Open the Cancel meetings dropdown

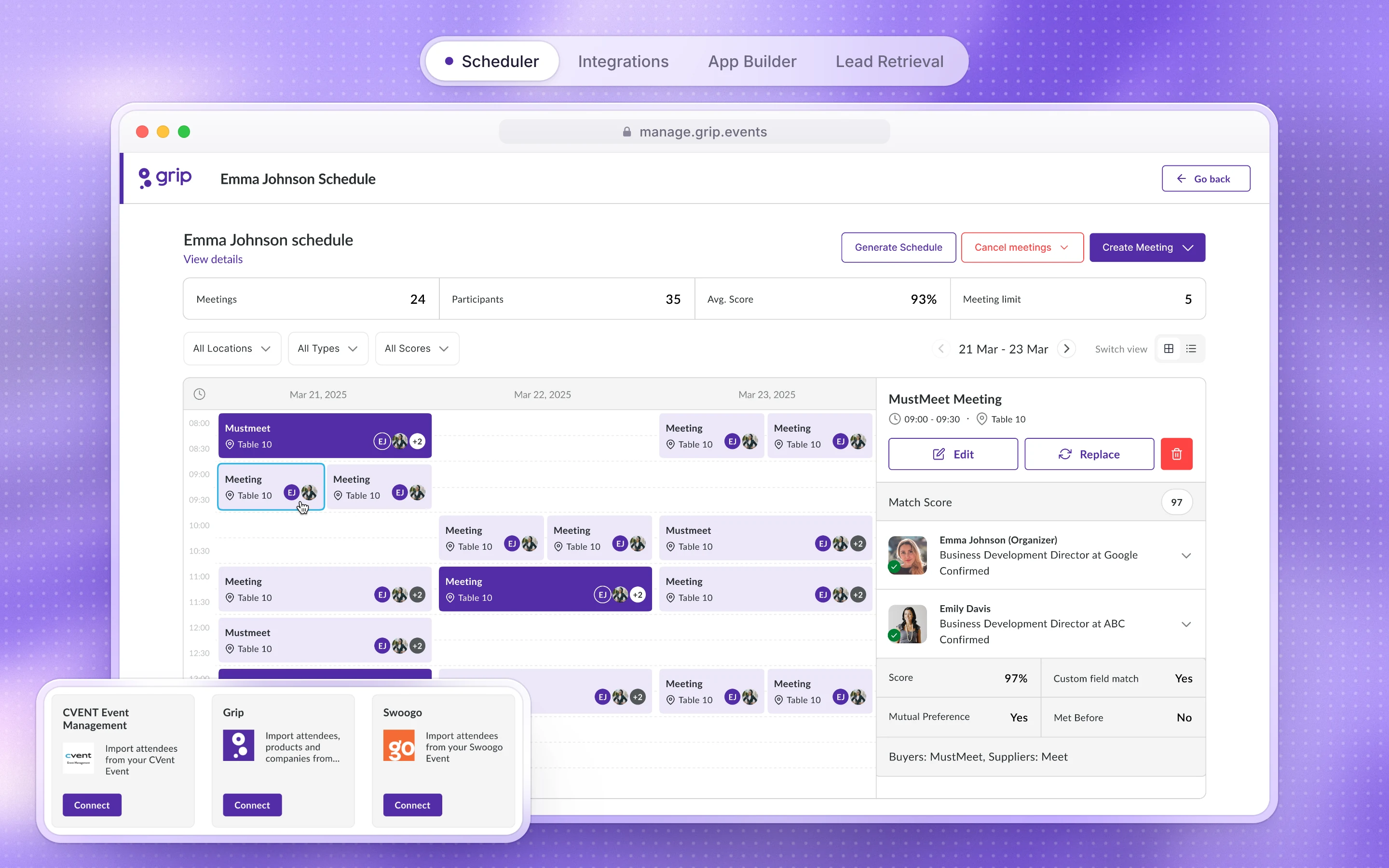(x=1021, y=247)
